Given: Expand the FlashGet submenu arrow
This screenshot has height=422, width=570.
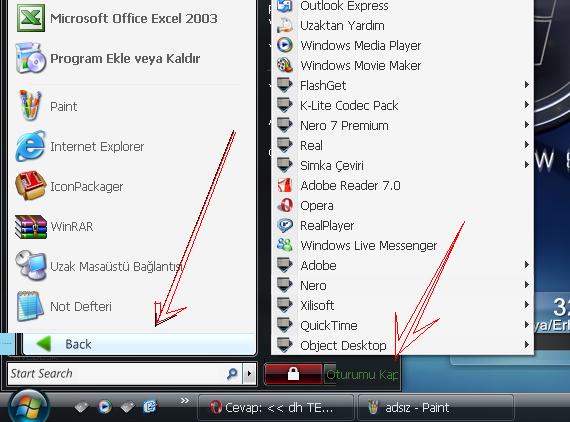Looking at the screenshot, I should 527,85.
